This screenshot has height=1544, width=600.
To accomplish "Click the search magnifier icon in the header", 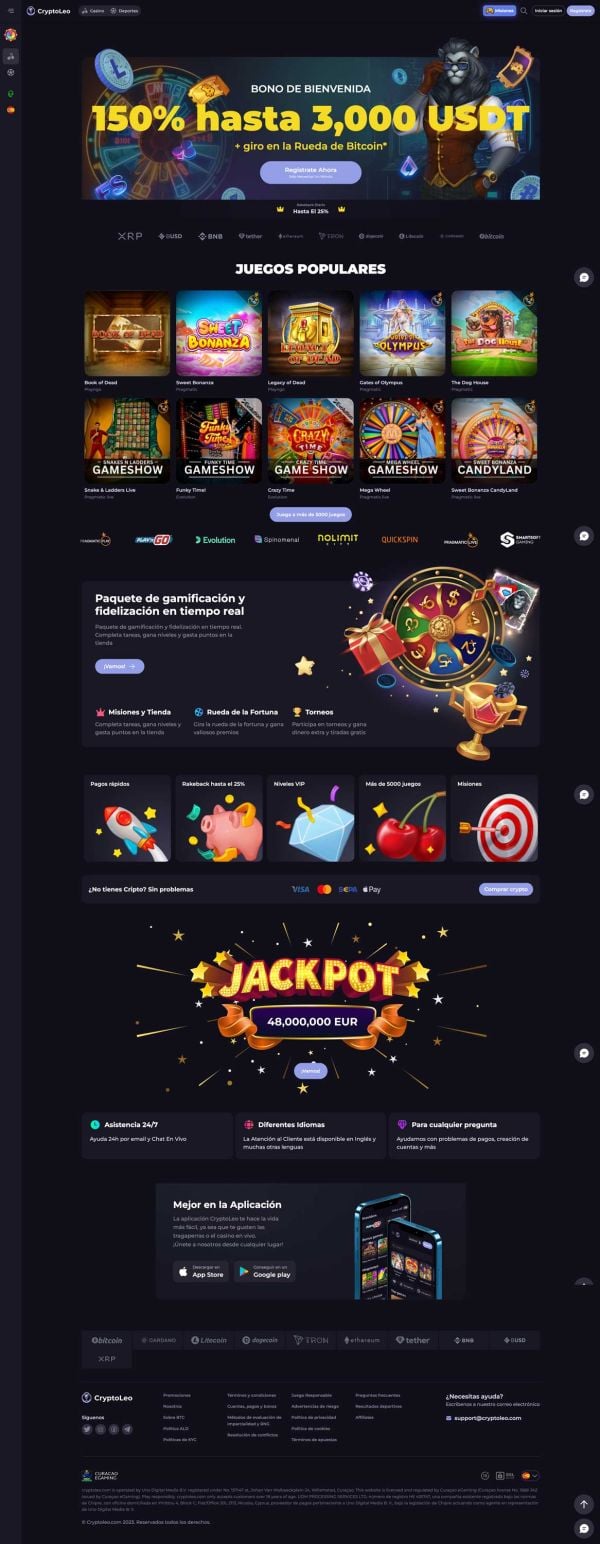I will pos(524,11).
